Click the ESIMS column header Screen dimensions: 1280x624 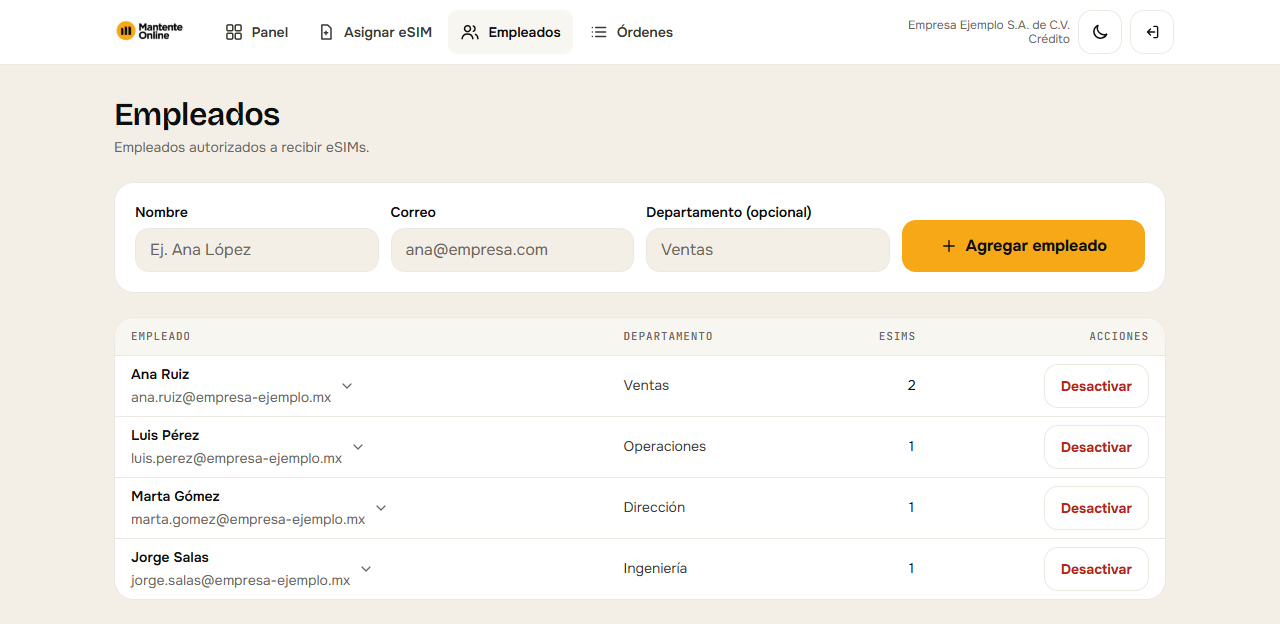click(897, 336)
